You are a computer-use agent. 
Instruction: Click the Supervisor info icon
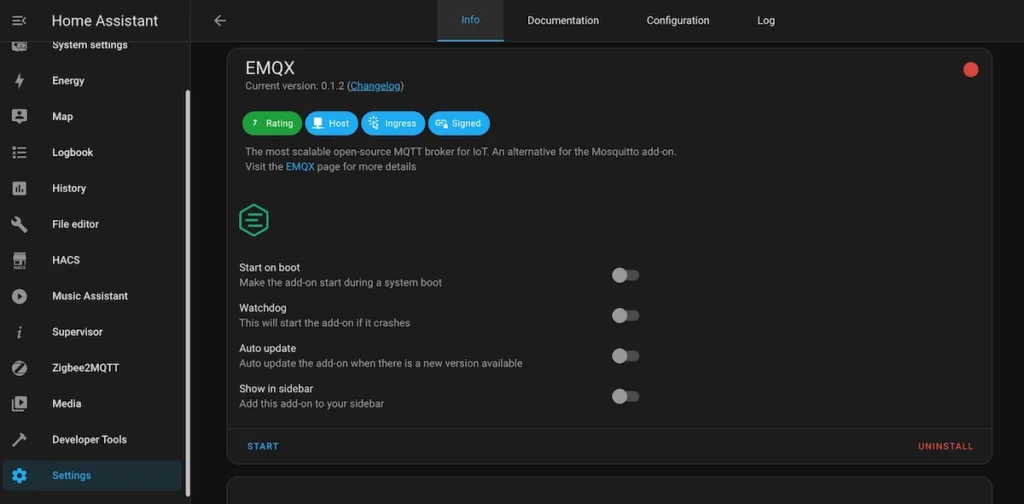tap(19, 332)
